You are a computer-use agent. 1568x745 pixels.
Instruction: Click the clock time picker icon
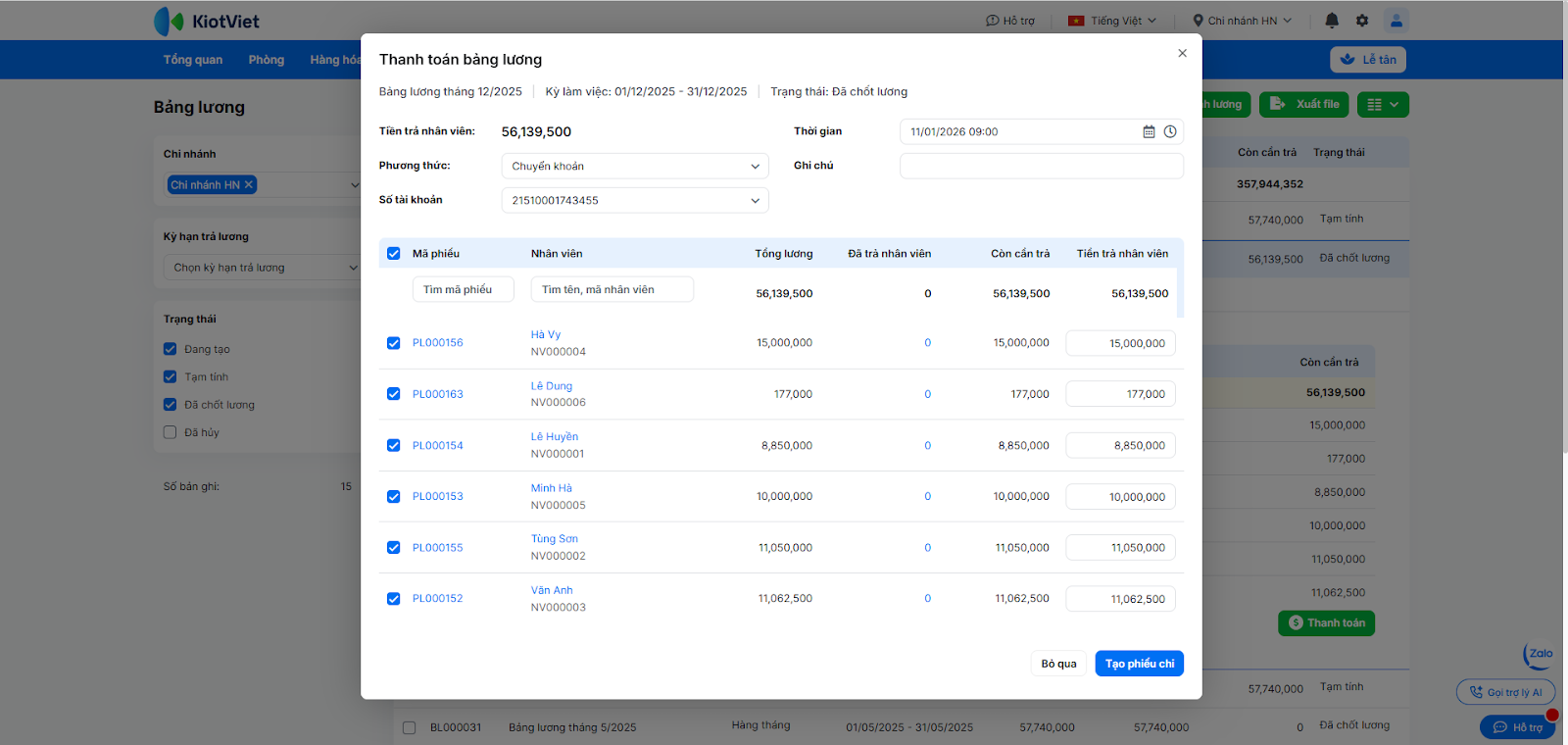1170,131
